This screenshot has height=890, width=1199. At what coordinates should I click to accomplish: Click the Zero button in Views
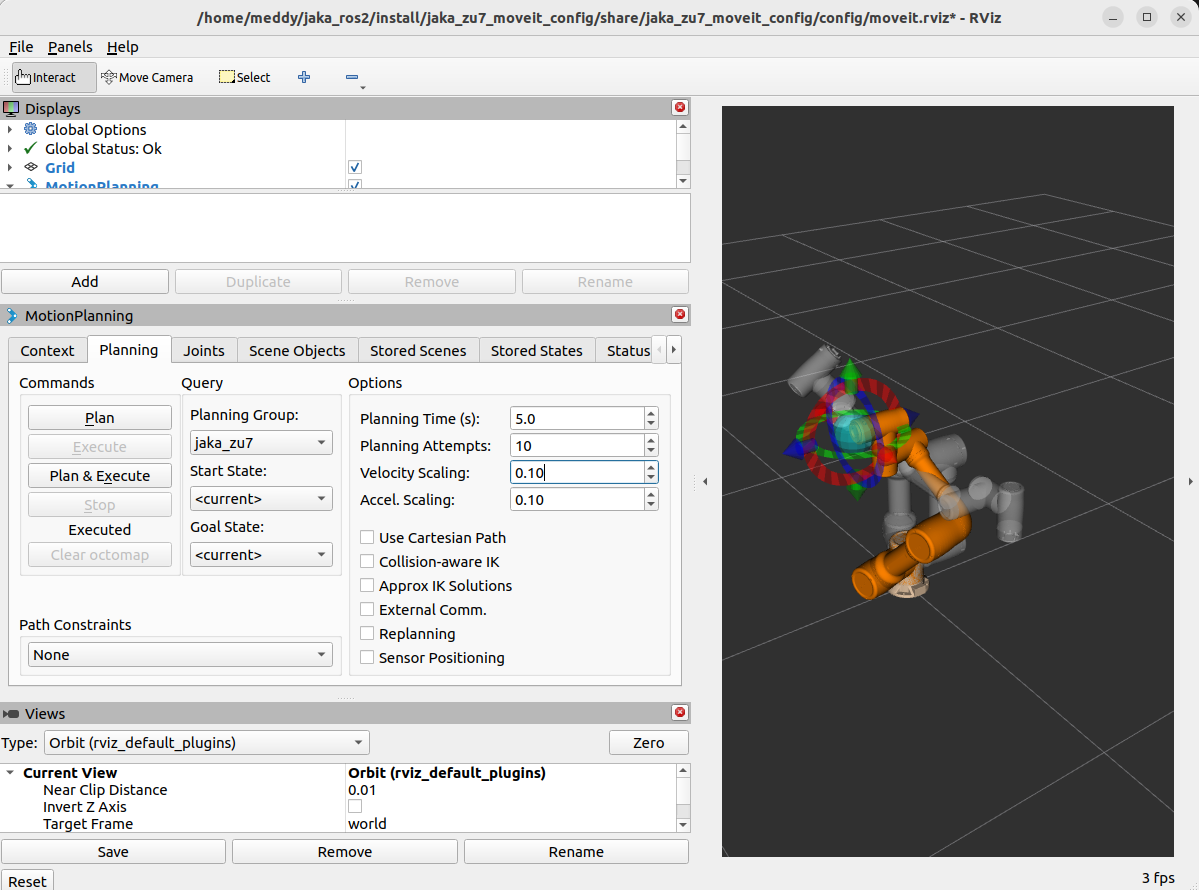[x=648, y=742]
